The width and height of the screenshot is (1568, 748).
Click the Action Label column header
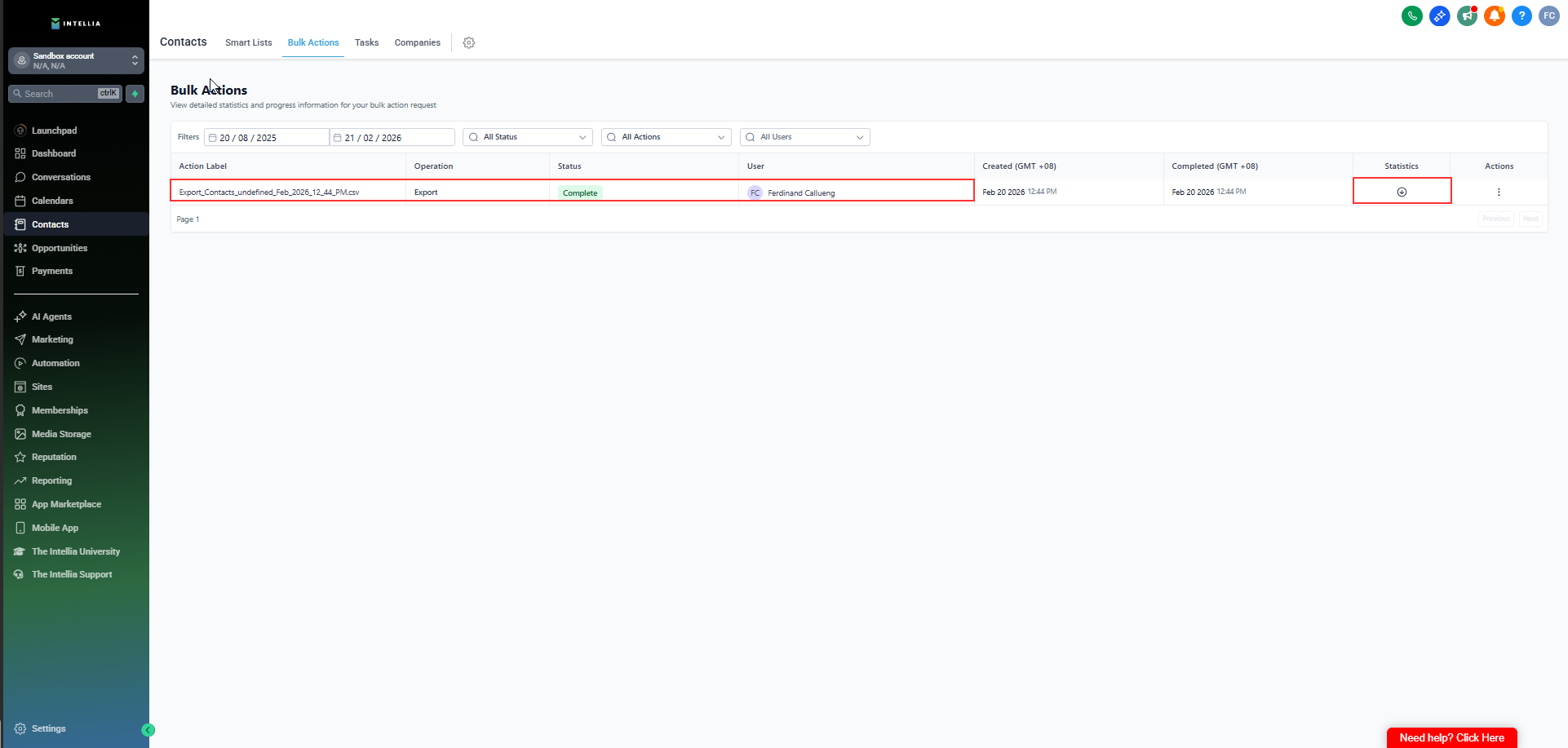tap(203, 166)
